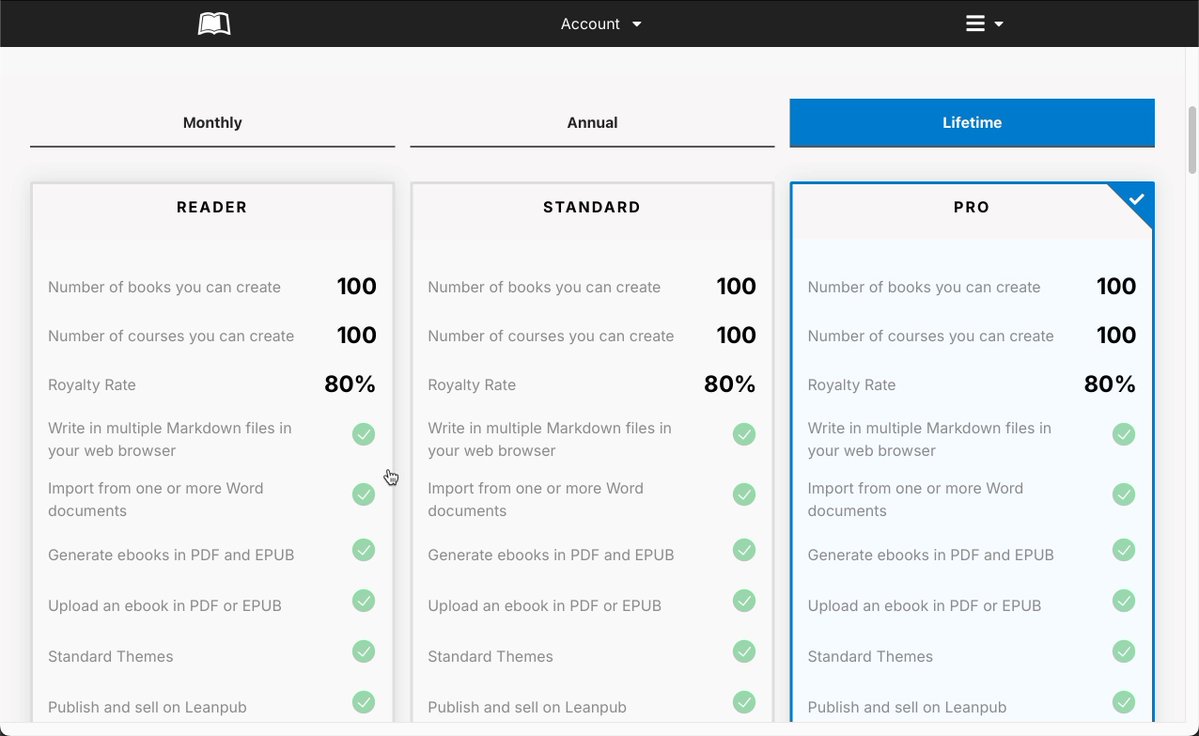Click Reader's checkmark for Publish and sell on Leanpub
Viewport: 1199px width, 736px height.
coord(363,702)
